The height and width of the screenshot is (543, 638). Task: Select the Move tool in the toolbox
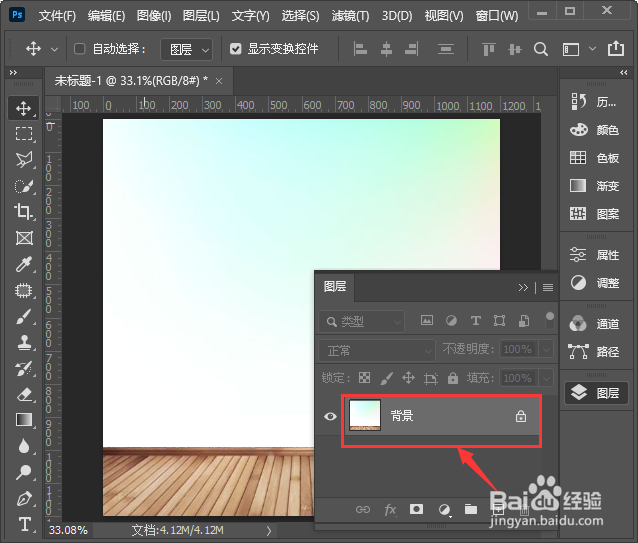click(x=24, y=108)
